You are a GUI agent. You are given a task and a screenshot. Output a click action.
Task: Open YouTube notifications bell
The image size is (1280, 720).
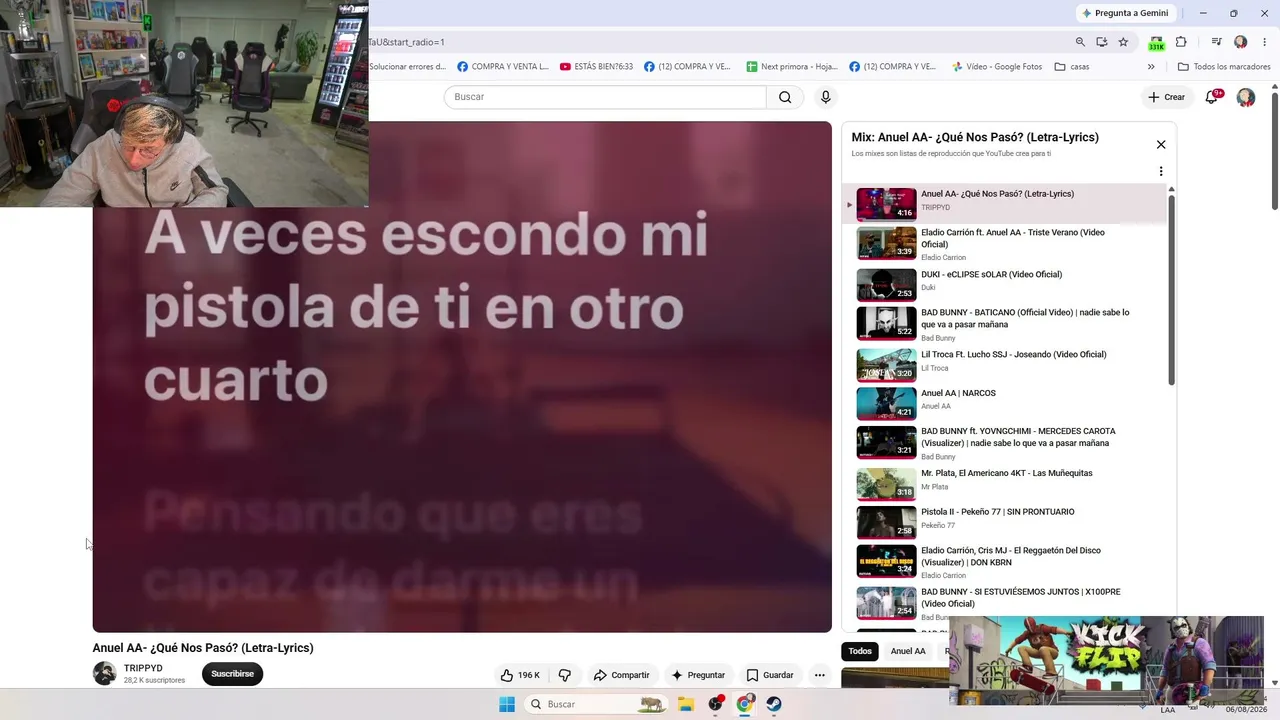click(x=1212, y=97)
